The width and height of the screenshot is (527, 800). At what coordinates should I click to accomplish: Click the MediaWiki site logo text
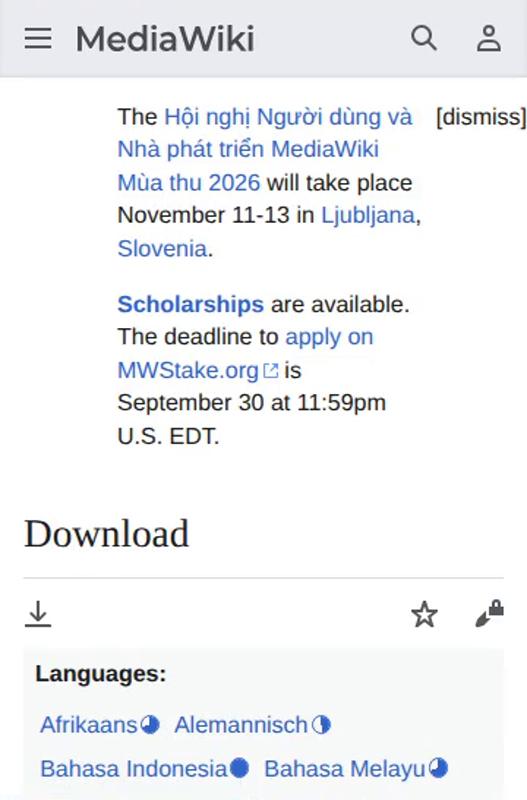[x=165, y=39]
